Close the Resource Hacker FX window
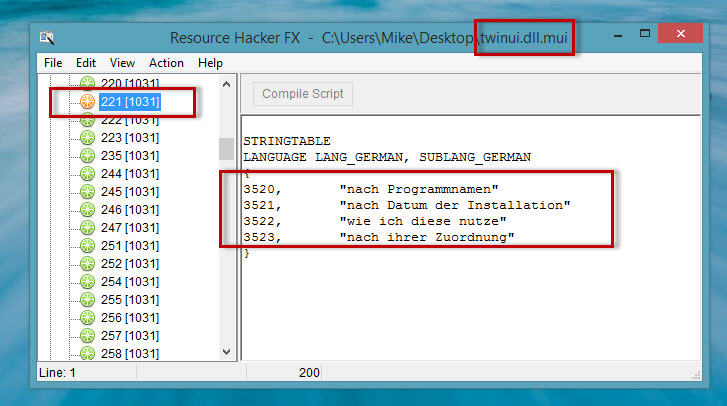 680,33
